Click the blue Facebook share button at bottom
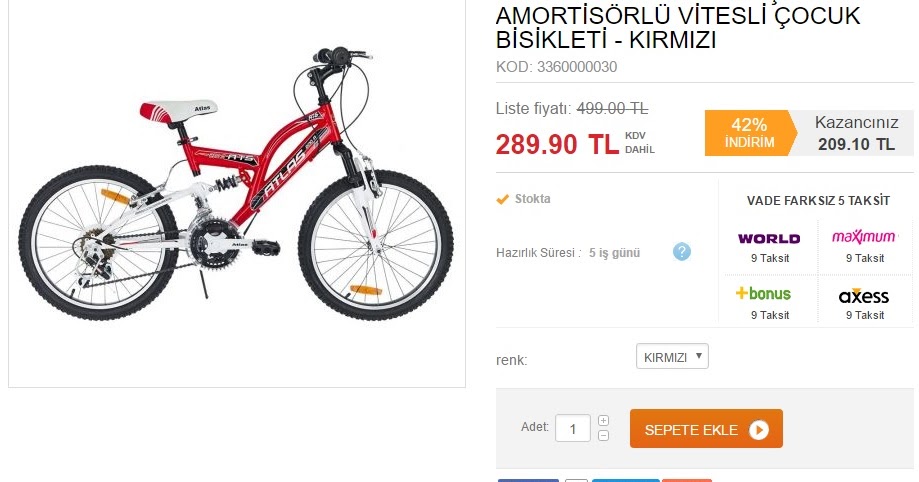 coord(528,480)
